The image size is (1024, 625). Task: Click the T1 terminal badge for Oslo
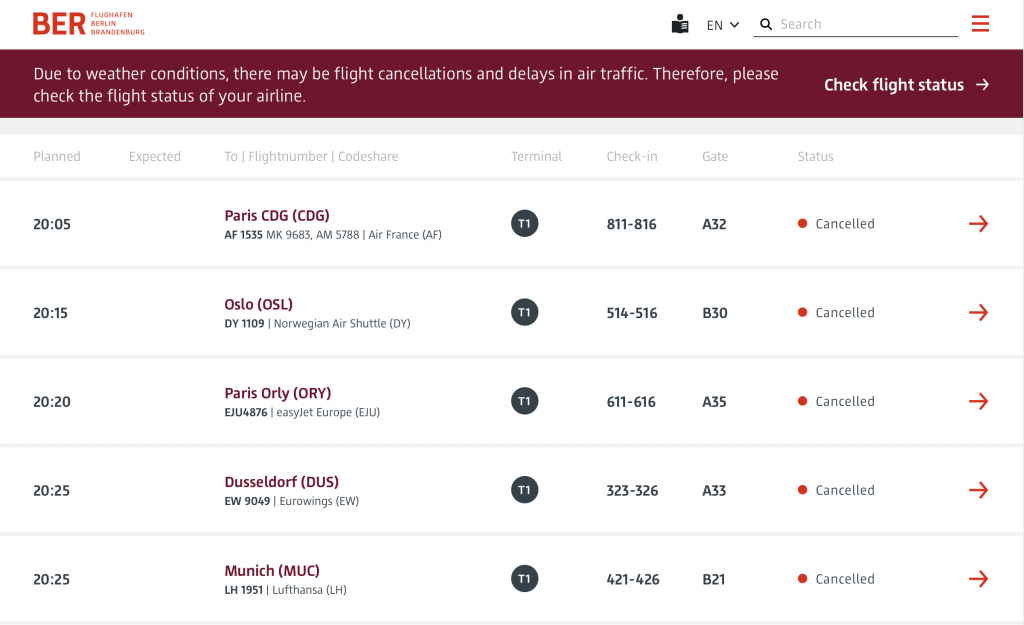524,313
